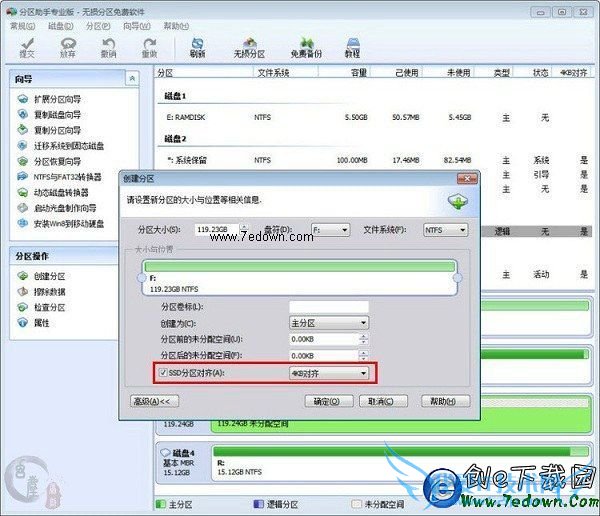This screenshot has height=516, width=600.
Task: Click 分区前的未分配空间 value field
Action: (x=324, y=339)
